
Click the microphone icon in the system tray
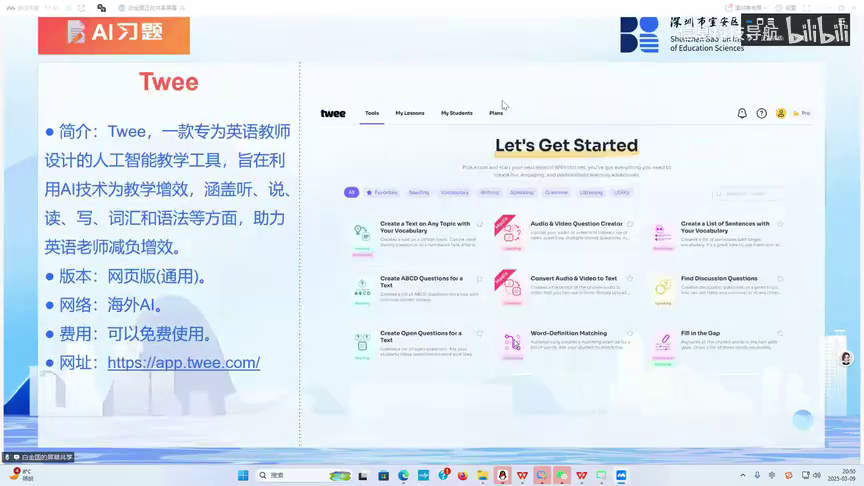pyautogui.click(x=757, y=475)
